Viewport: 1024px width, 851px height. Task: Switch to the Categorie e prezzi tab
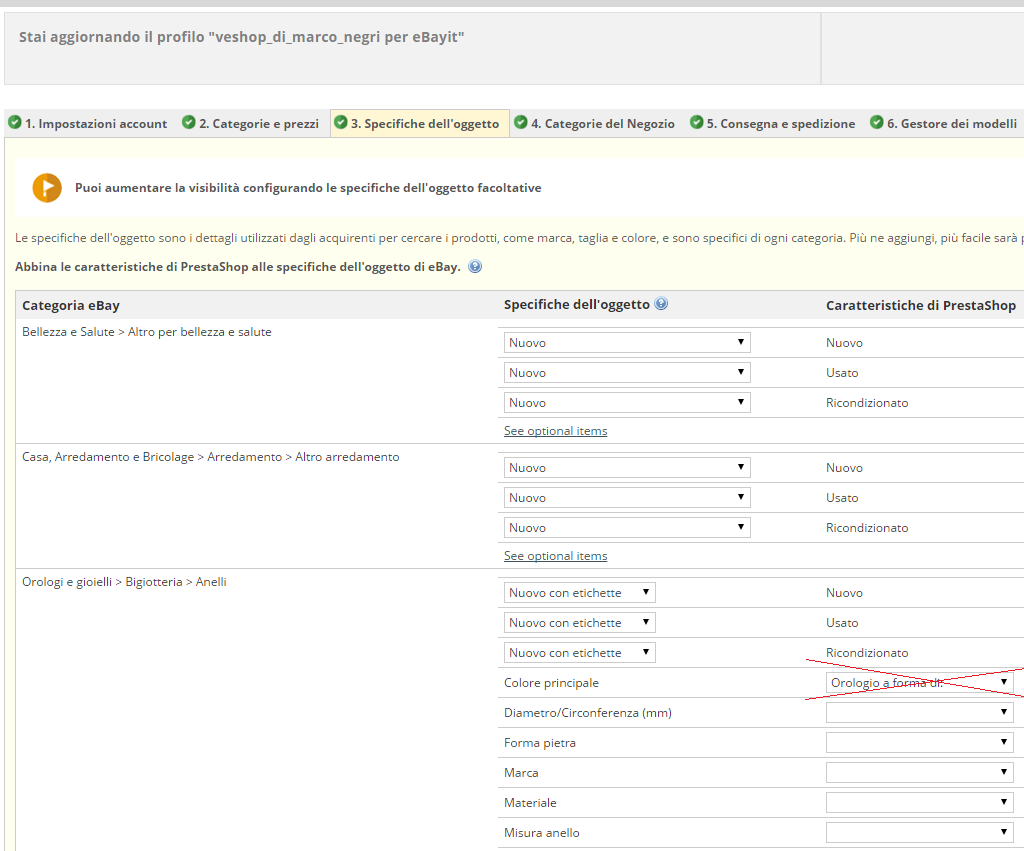pos(251,123)
